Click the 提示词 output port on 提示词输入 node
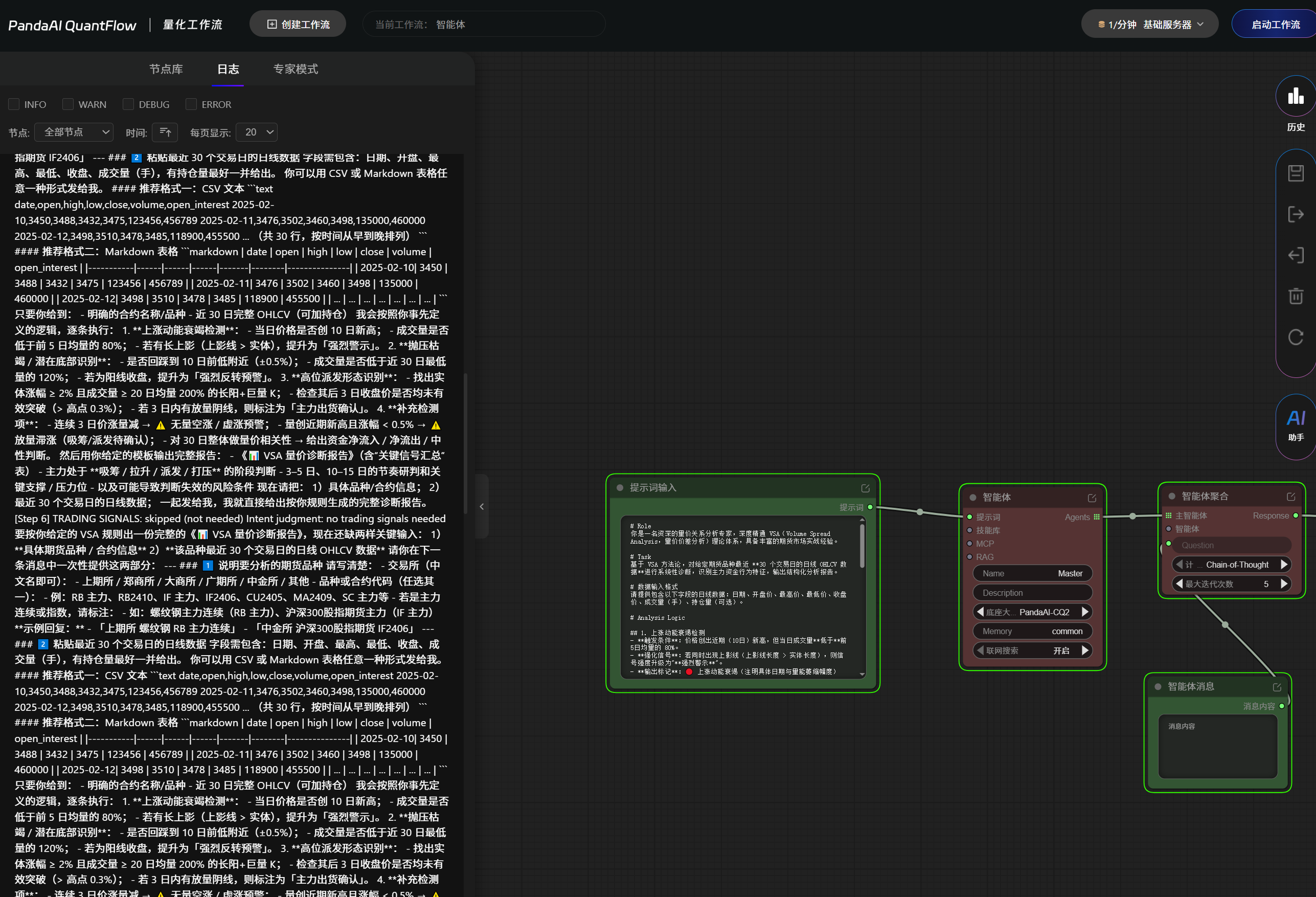This screenshot has width=1316, height=897. 870,507
